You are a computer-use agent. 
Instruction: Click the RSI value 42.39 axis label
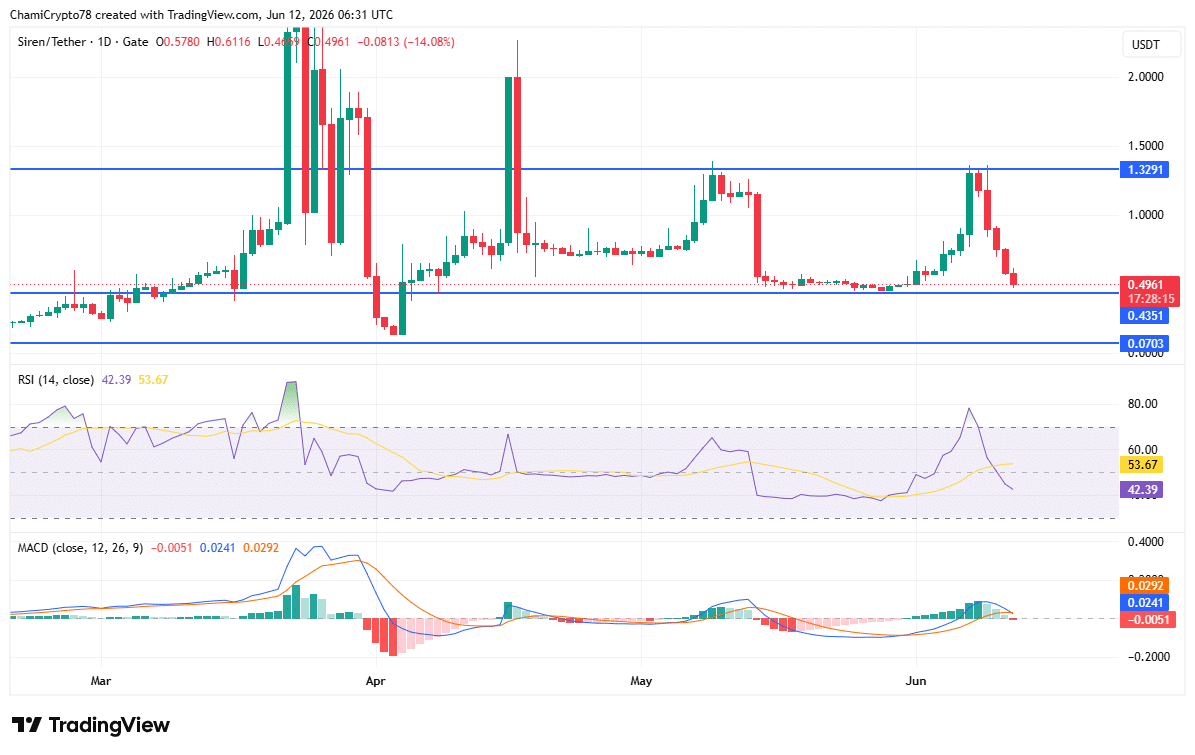point(1142,490)
